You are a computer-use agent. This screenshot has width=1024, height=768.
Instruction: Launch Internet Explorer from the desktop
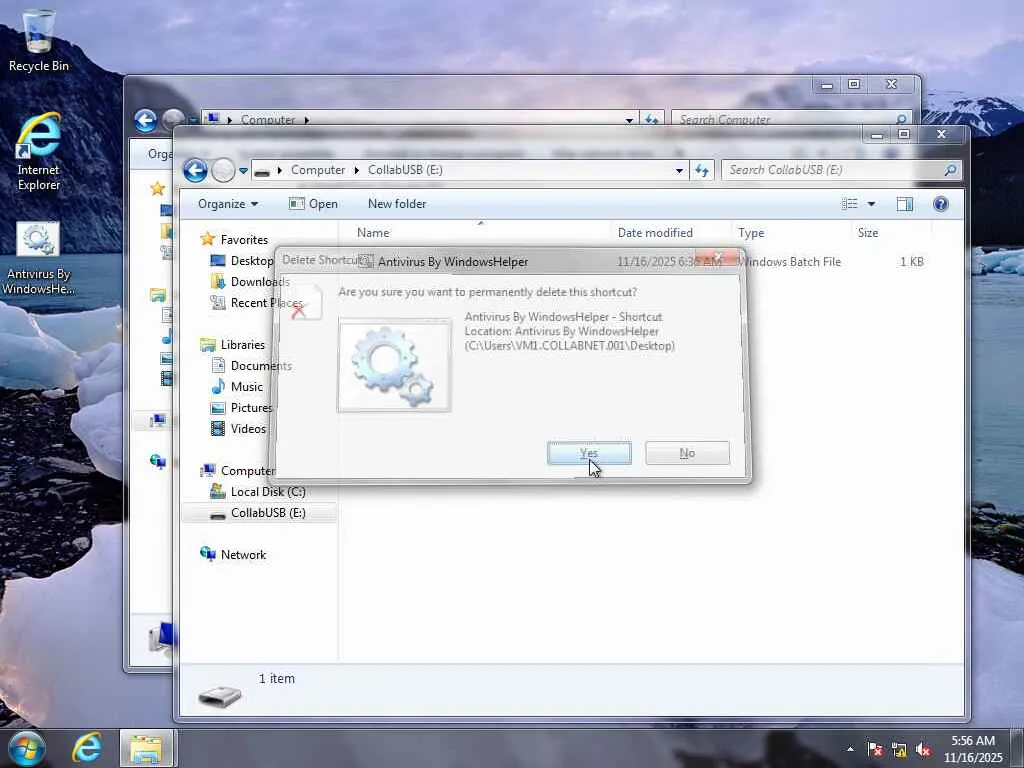[39, 152]
